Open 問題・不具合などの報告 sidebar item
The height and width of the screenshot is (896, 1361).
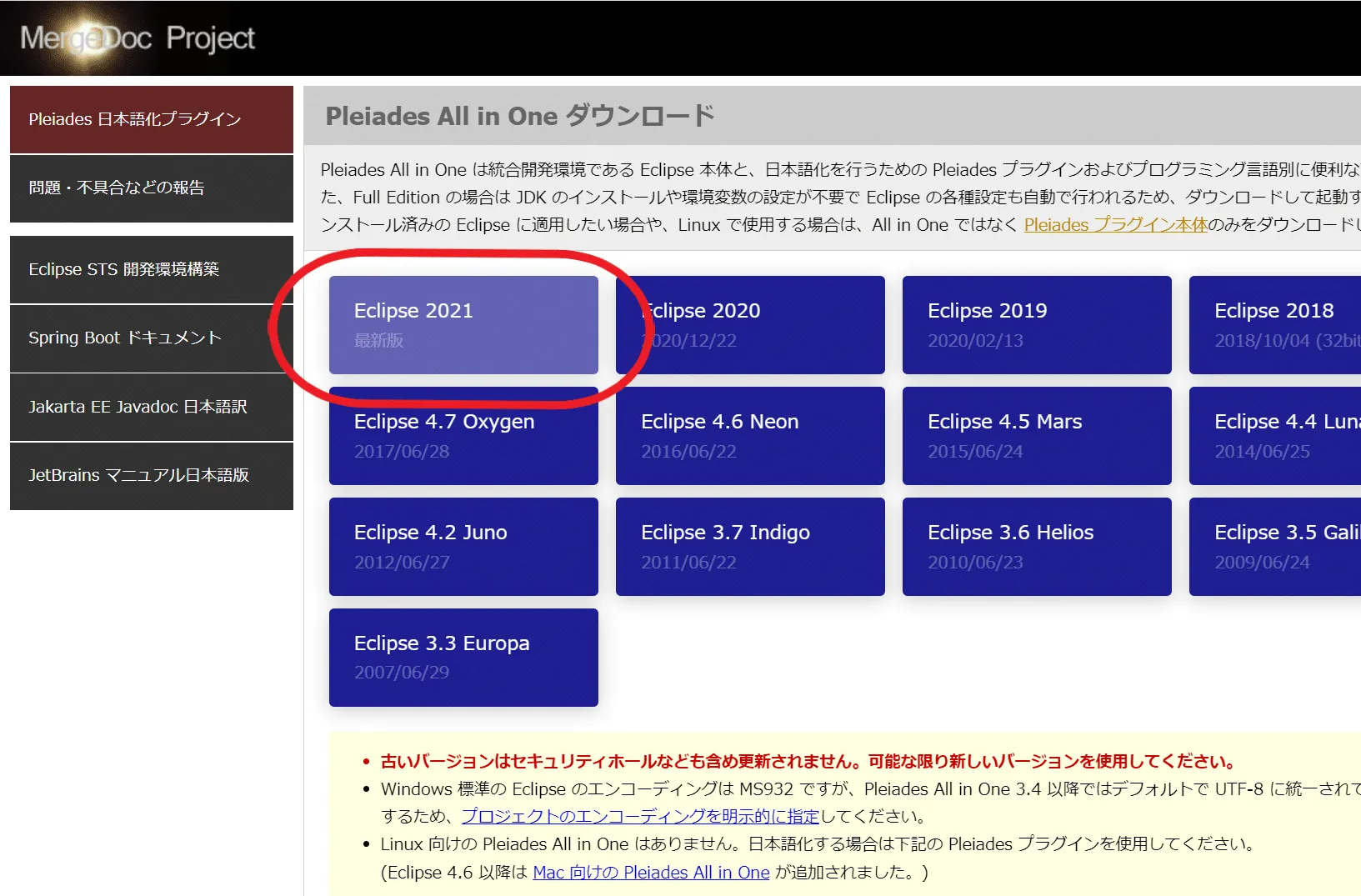152,188
